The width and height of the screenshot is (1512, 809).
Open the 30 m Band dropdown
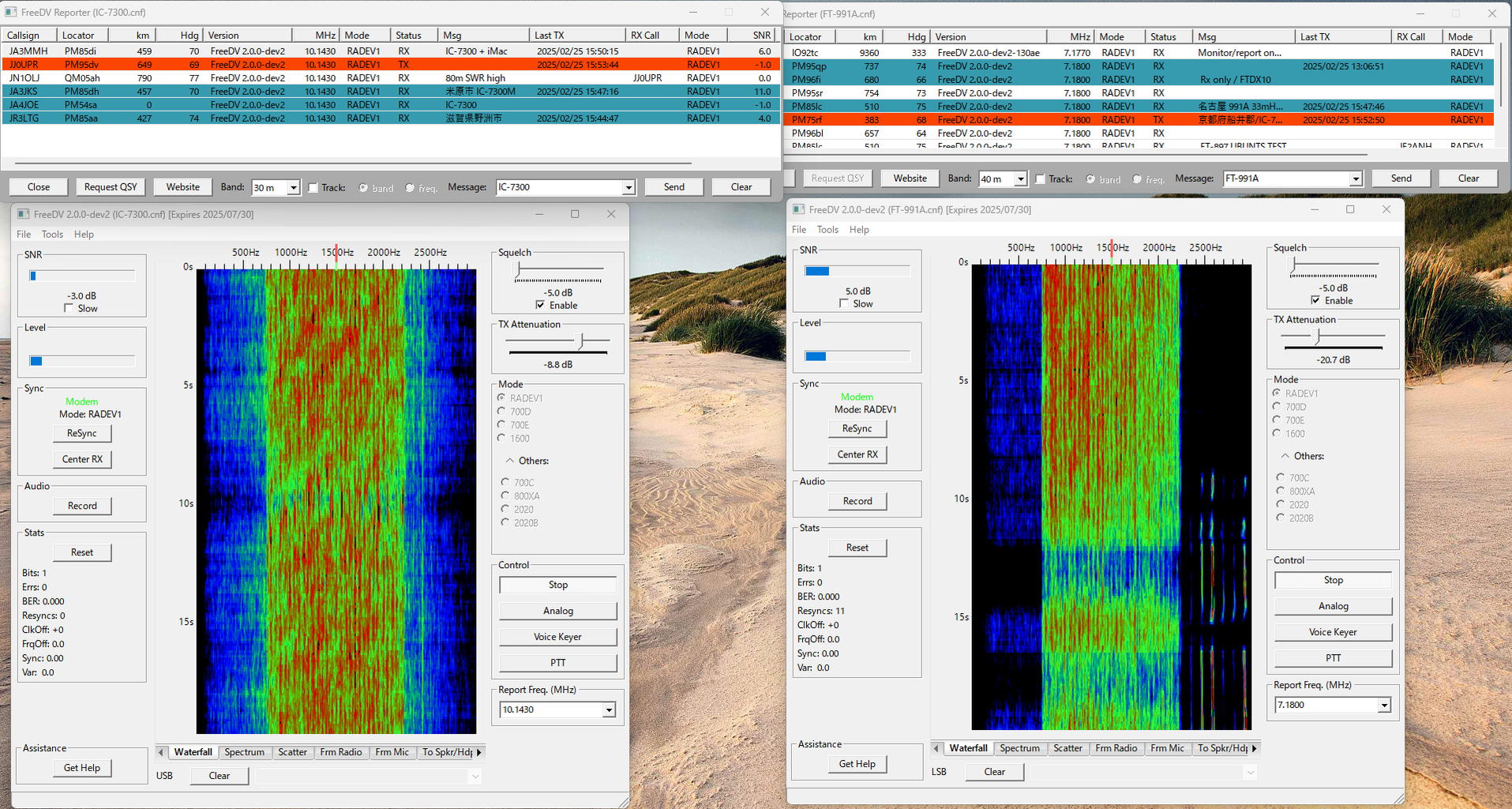click(293, 188)
